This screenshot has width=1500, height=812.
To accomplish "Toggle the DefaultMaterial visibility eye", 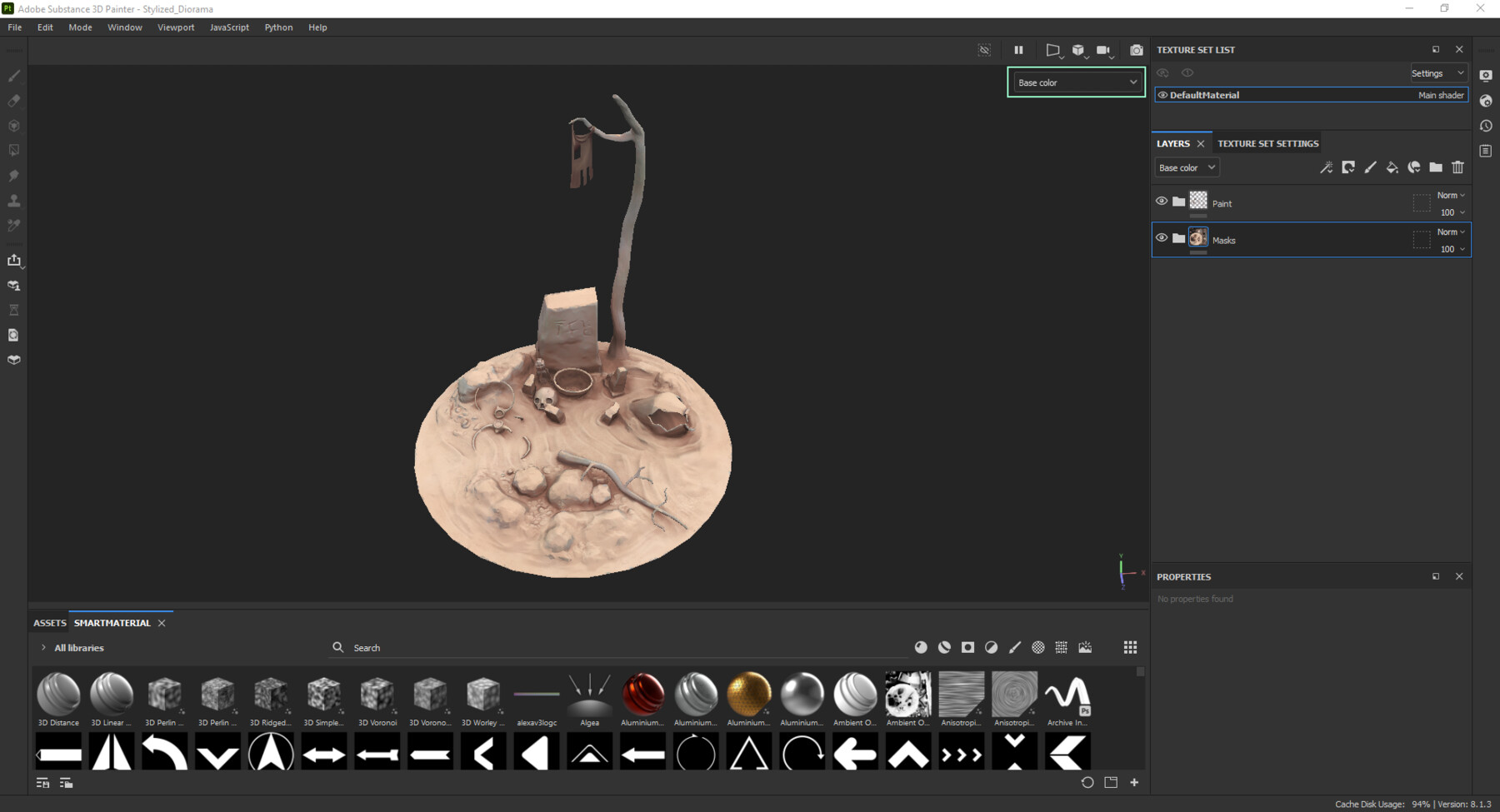I will 1162,94.
